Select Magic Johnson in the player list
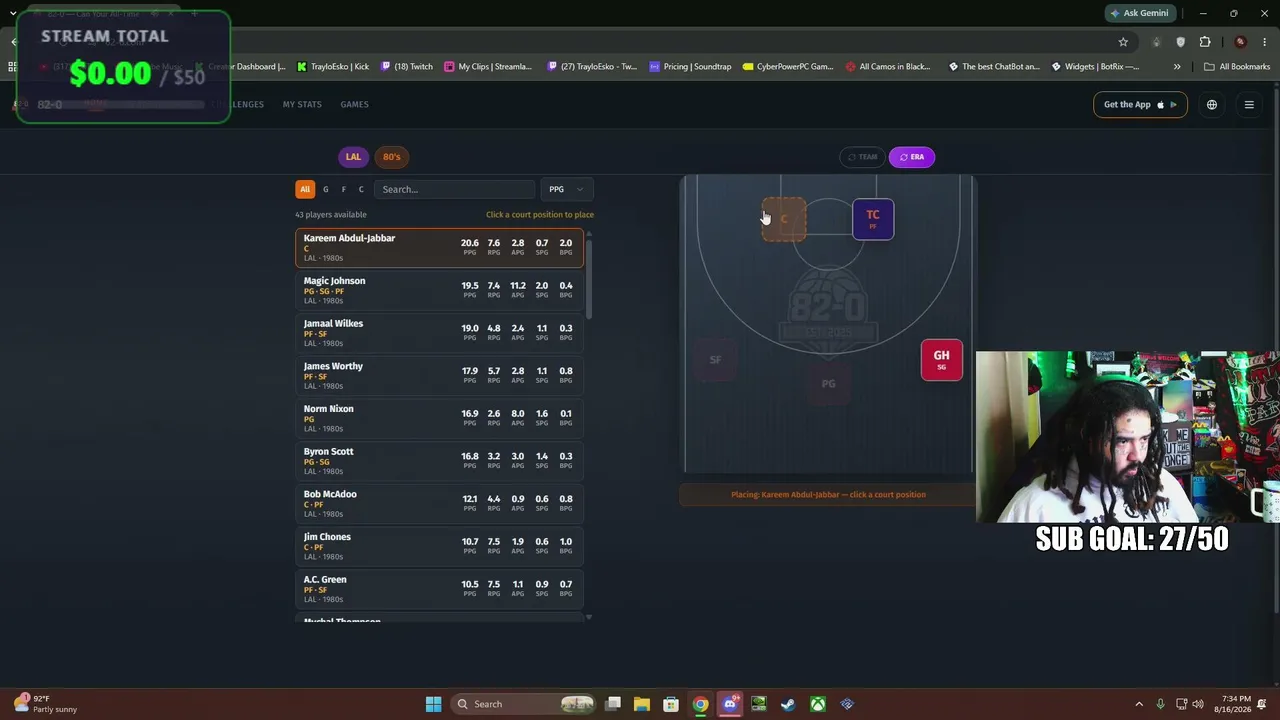The width and height of the screenshot is (1280, 720). click(439, 290)
